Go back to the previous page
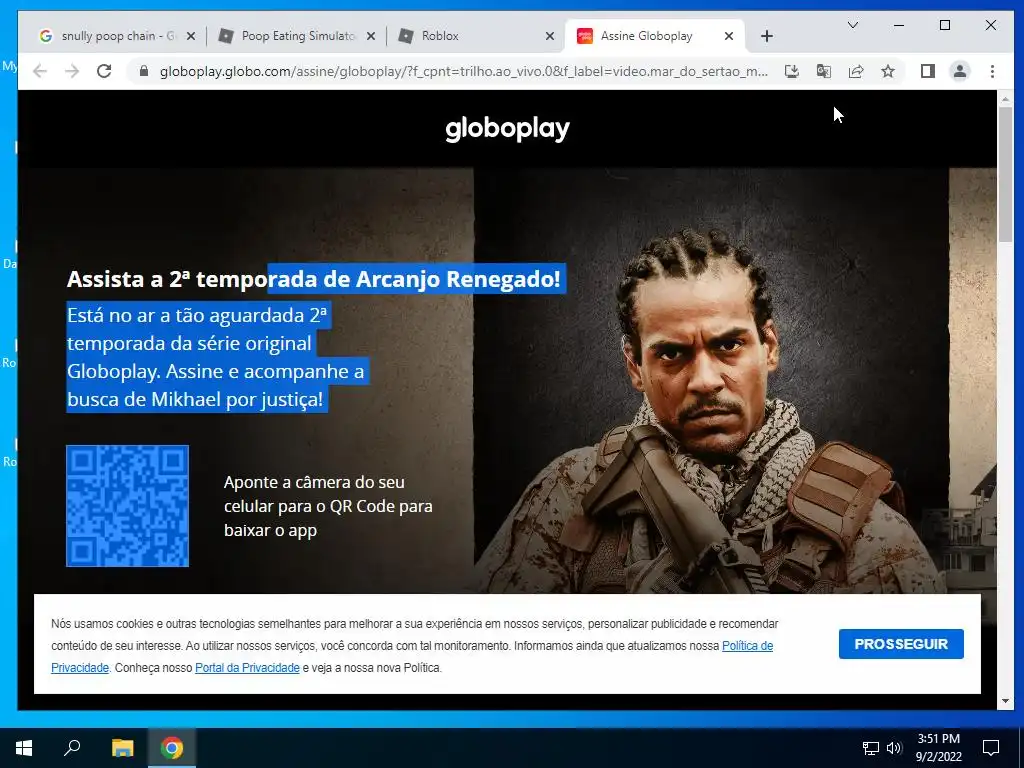1024x768 pixels. click(40, 71)
